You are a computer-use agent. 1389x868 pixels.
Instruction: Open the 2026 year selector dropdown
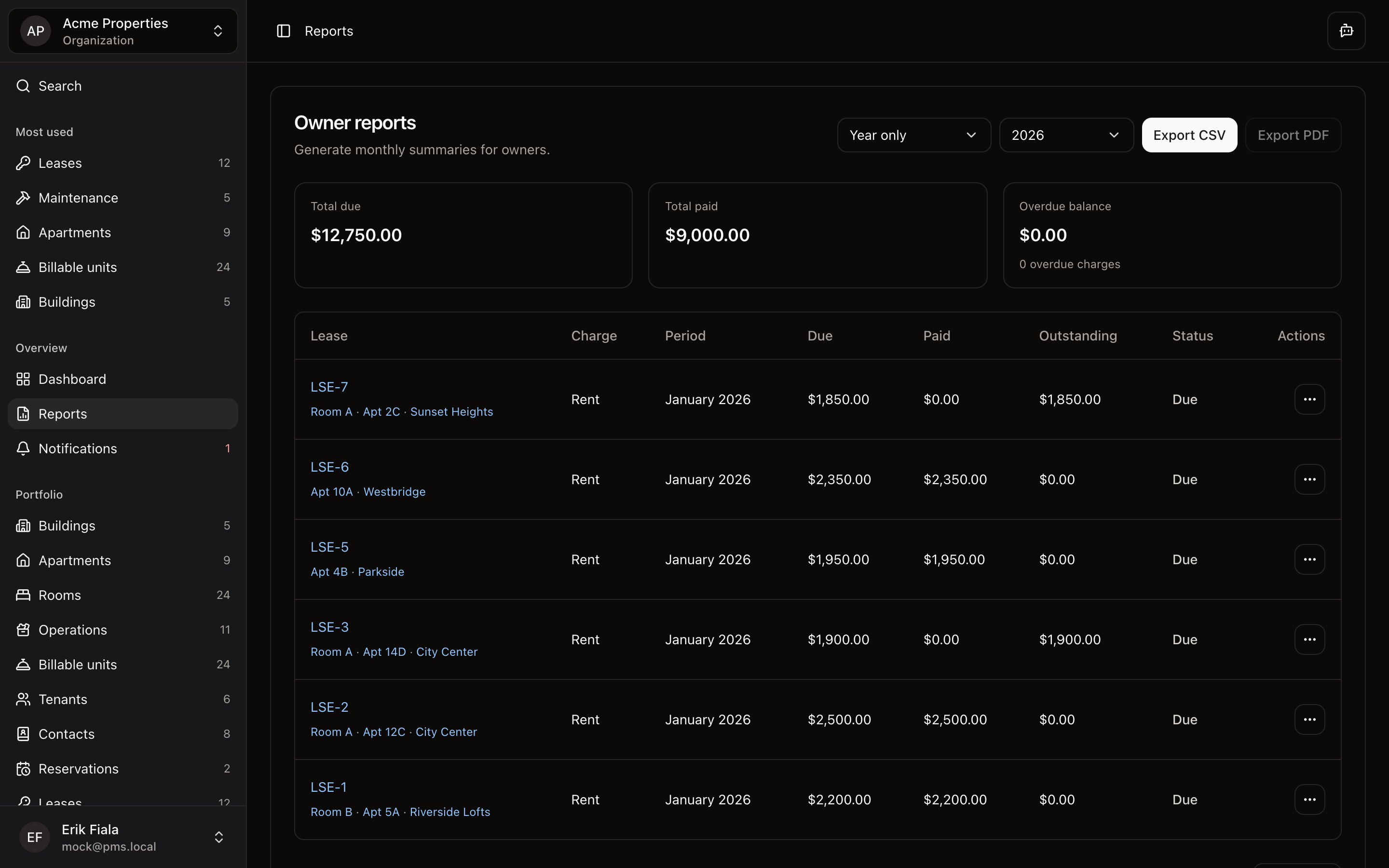(1065, 135)
